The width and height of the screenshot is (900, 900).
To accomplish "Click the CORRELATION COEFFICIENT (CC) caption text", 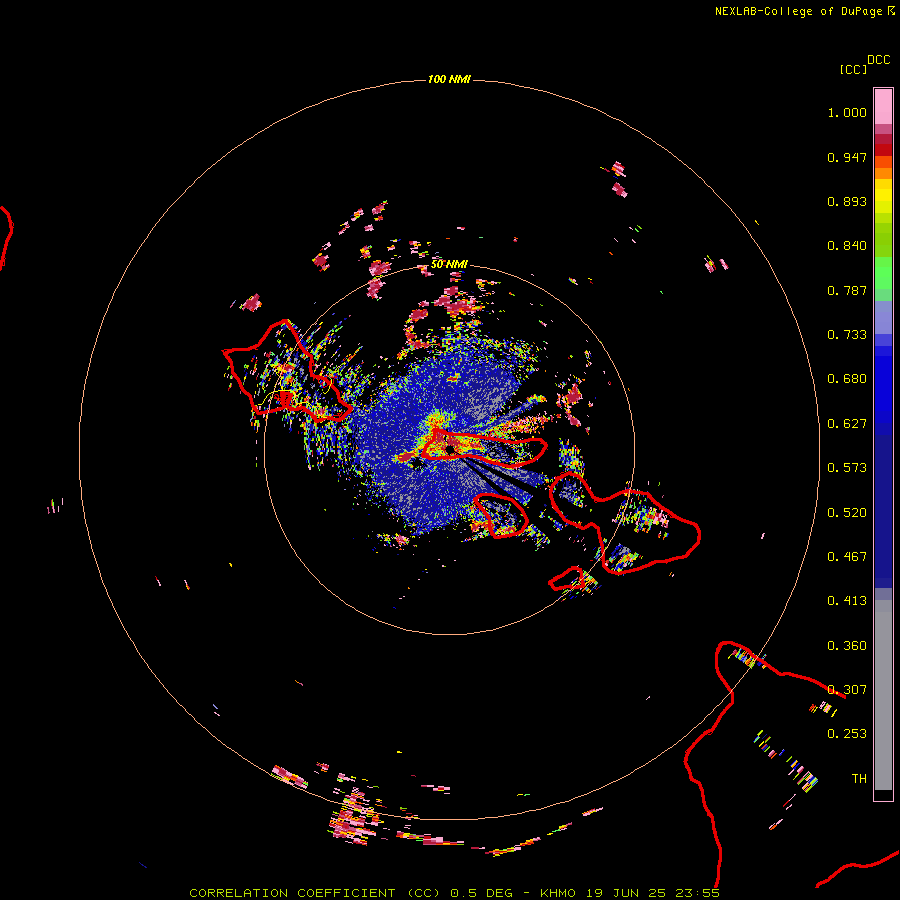I will [315, 893].
